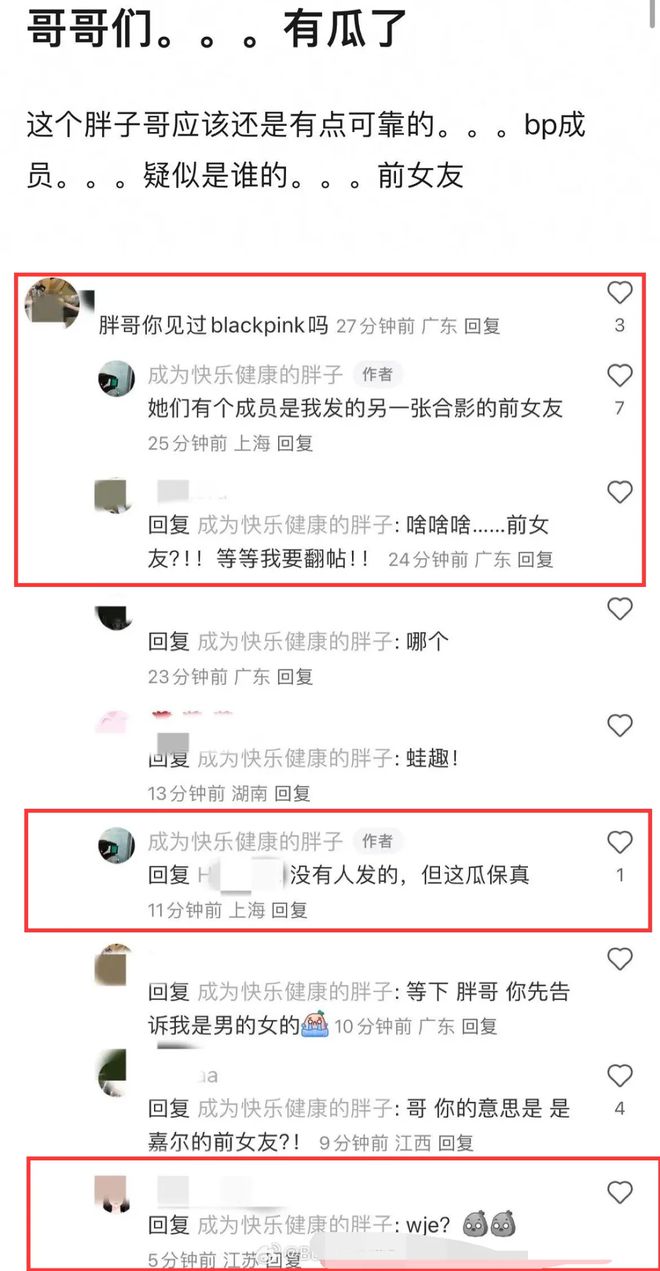Viewport: 660px width, 1271px height.
Task: Like the comment asking about blackpink
Action: 620,292
